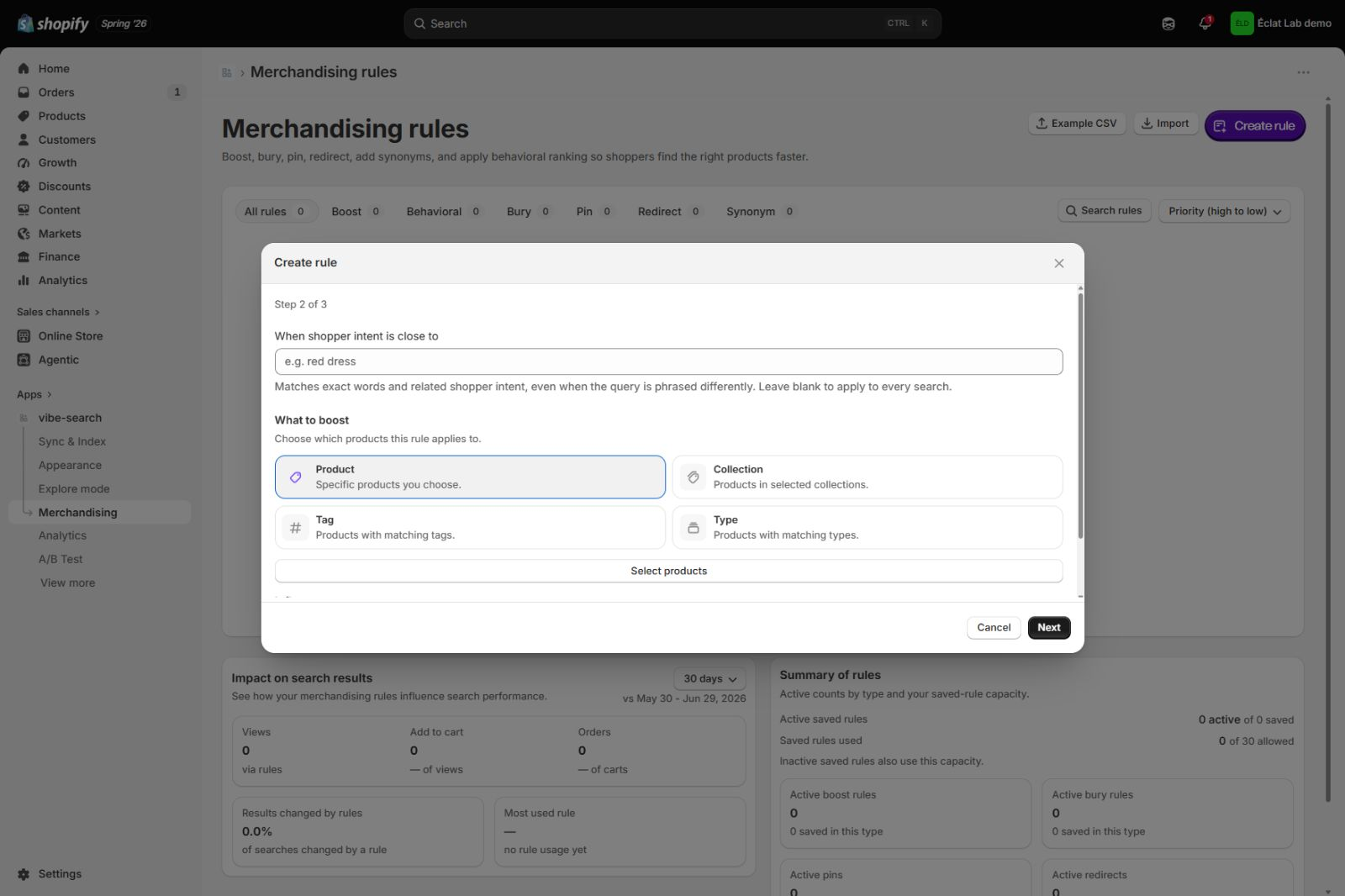This screenshot has height=896, width=1345.
Task: Click the Search rules button
Action: [x=1104, y=211]
